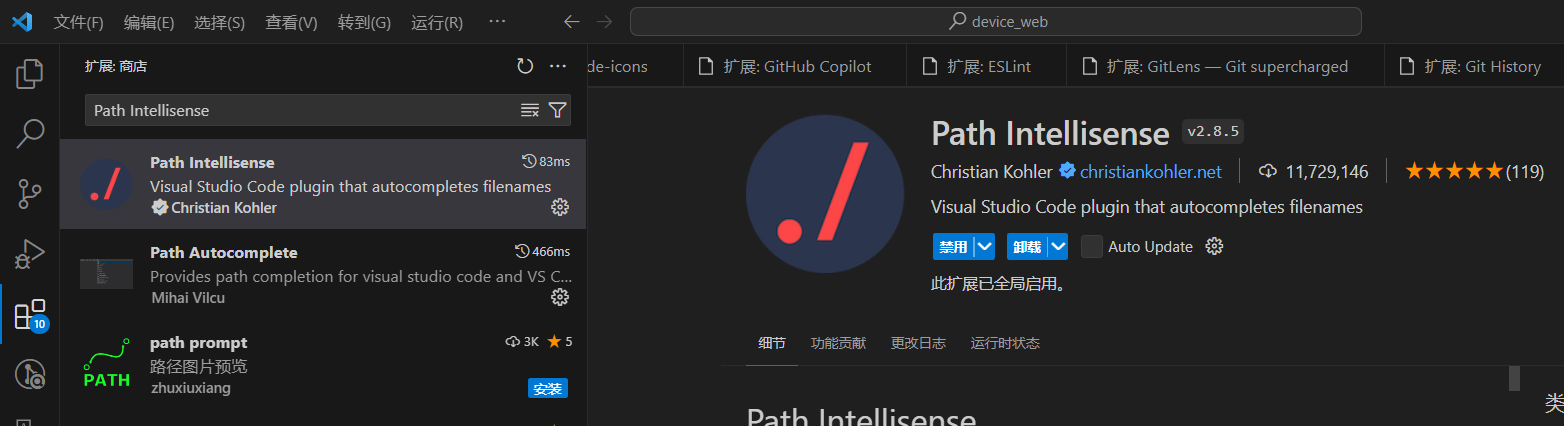1564x426 pixels.
Task: Expand the 禁用 button dropdown arrow
Action: [984, 246]
